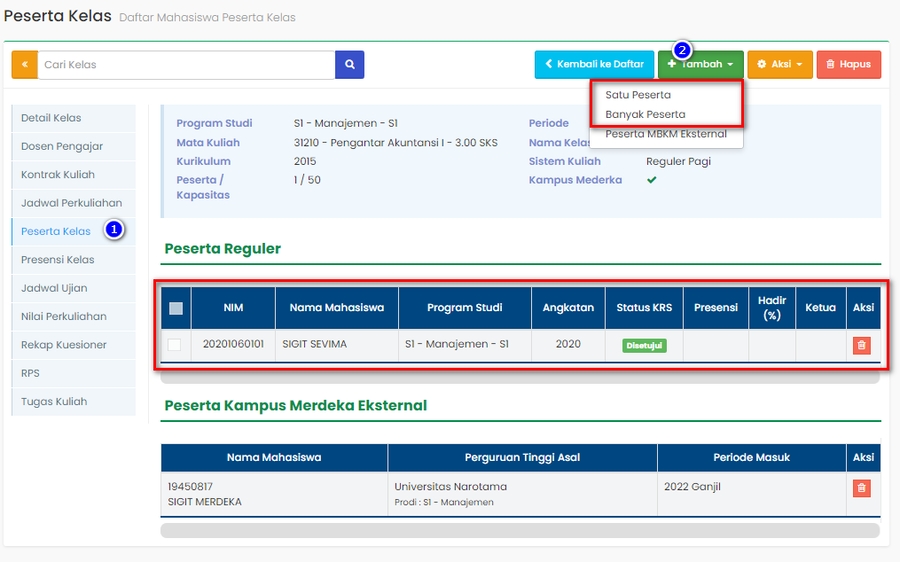This screenshot has height=562, width=900.
Task: Click the green Kampus Merdeka checkmark
Action: tap(652, 180)
